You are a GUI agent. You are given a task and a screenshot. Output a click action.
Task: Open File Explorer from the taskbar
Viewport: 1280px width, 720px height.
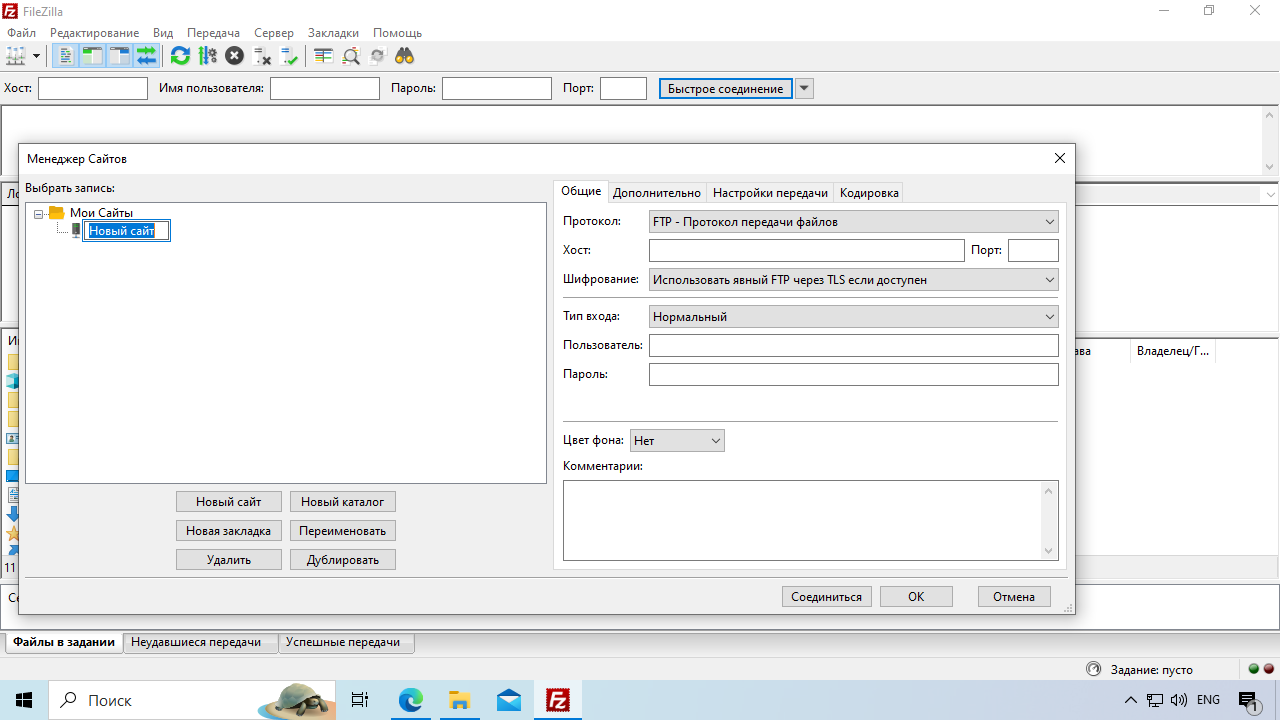pyautogui.click(x=459, y=700)
